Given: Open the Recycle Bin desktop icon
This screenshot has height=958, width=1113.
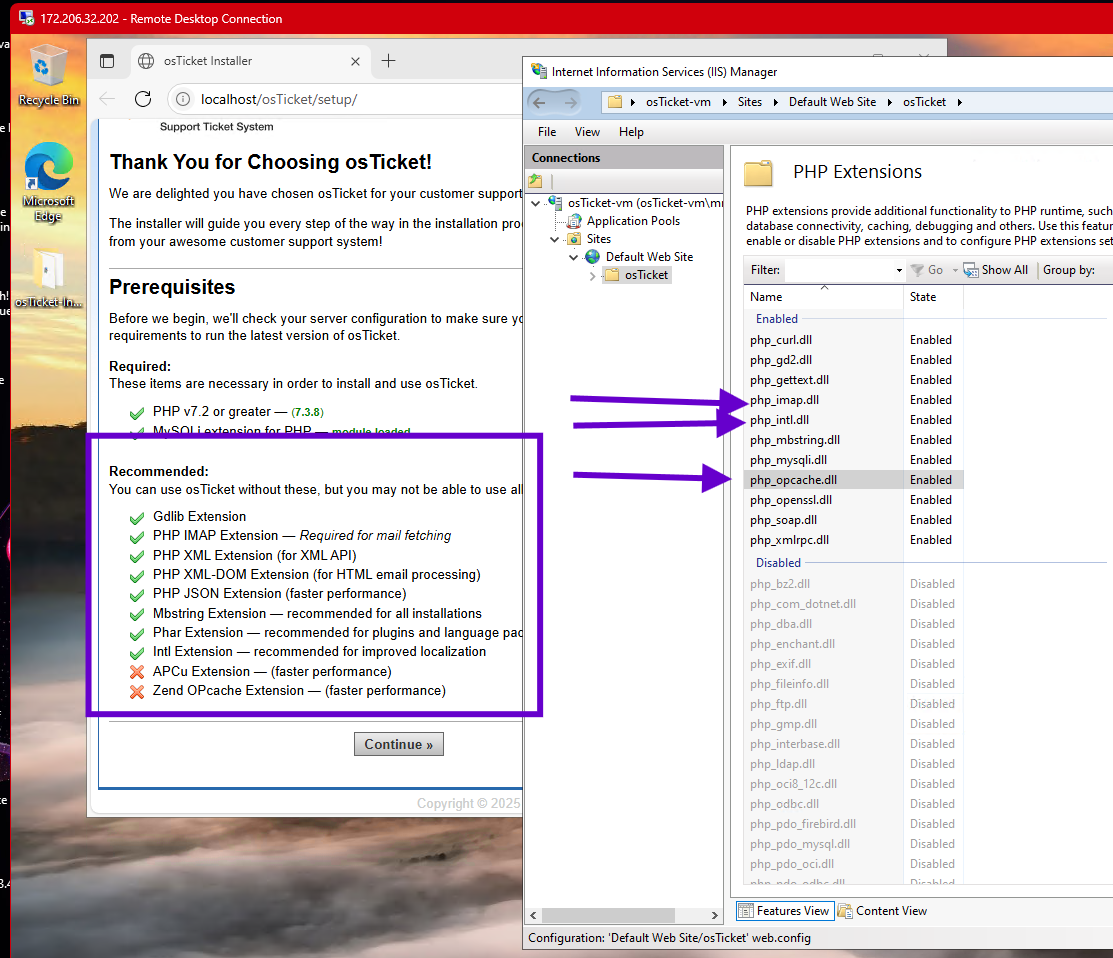Looking at the screenshot, I should (x=48, y=76).
